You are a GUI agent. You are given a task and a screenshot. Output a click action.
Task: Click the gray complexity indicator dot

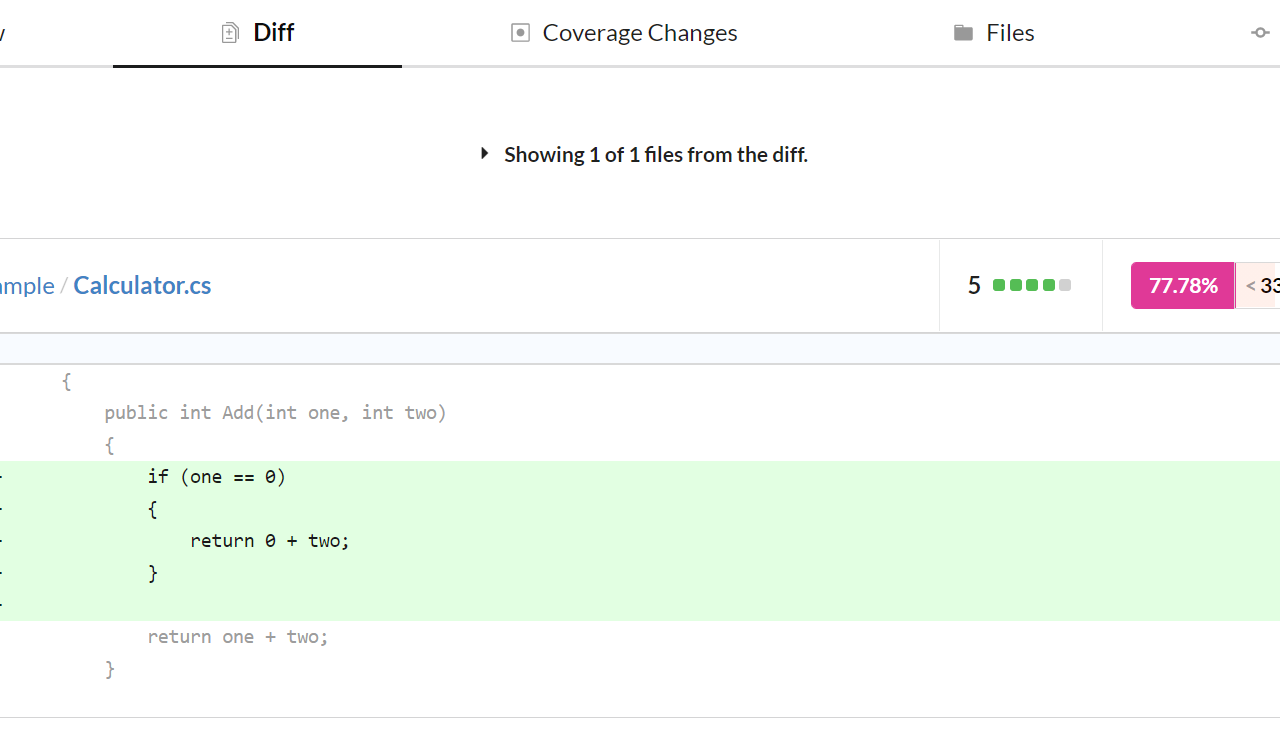click(x=1065, y=285)
